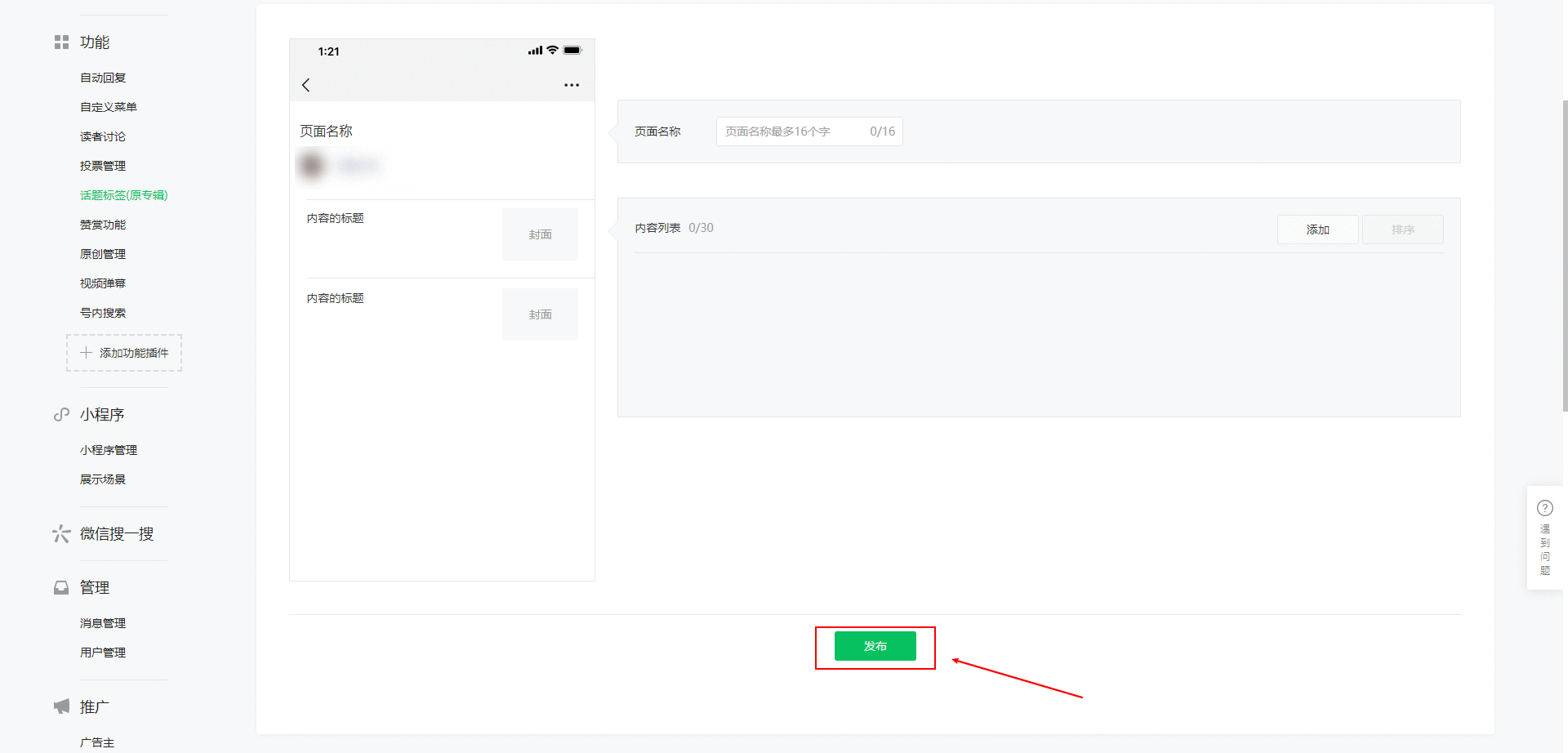This screenshot has width=1568, height=753.
Task: Click the back arrow in phone preview
Action: click(306, 84)
